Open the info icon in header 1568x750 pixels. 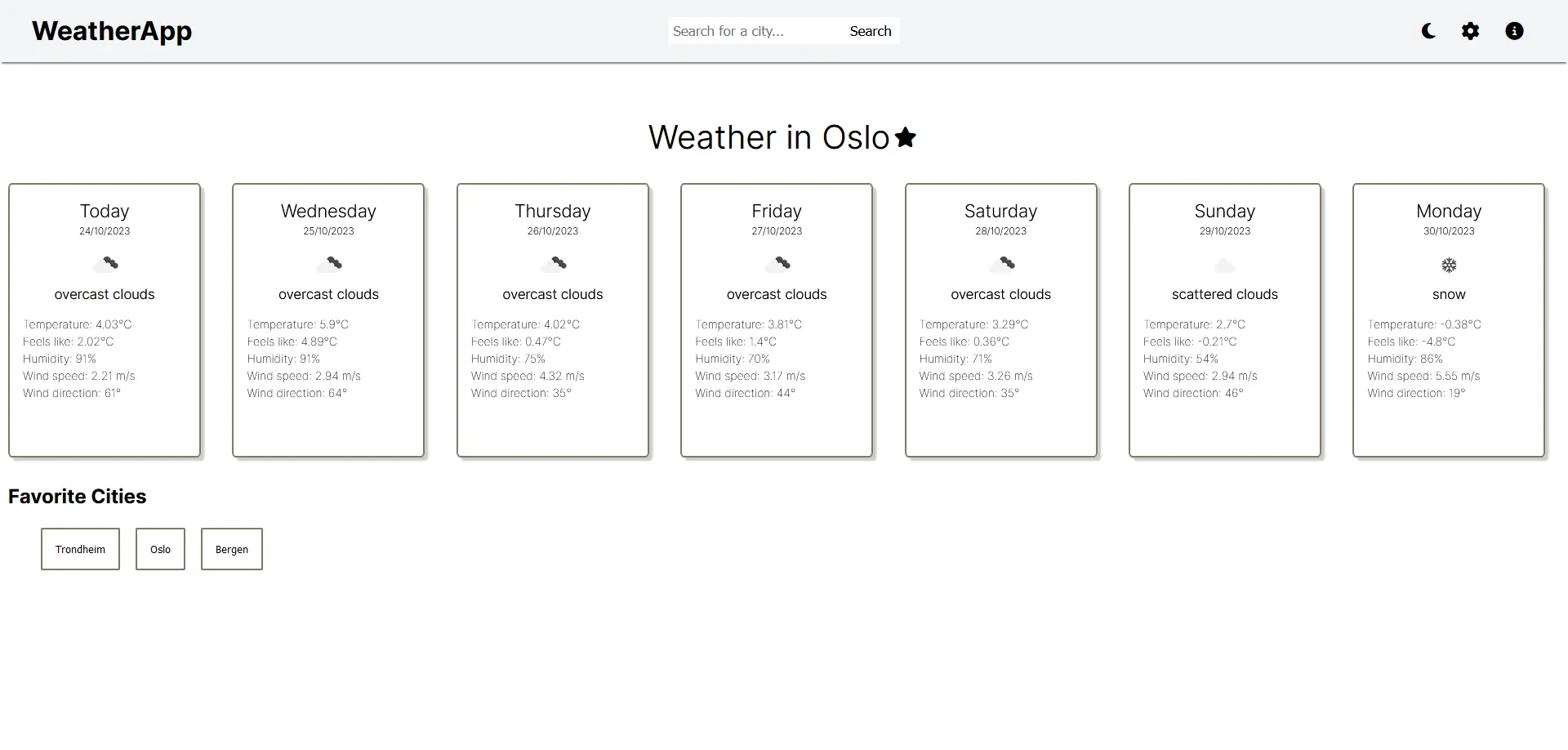(x=1514, y=31)
